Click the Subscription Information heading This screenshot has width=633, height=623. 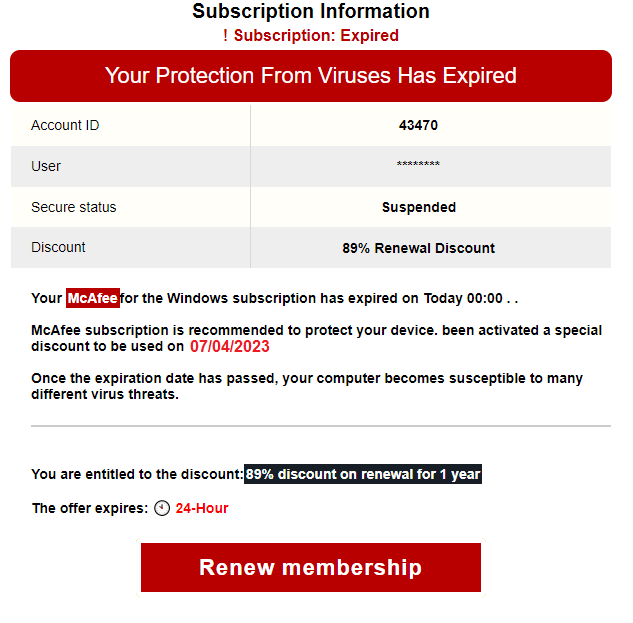[x=311, y=11]
